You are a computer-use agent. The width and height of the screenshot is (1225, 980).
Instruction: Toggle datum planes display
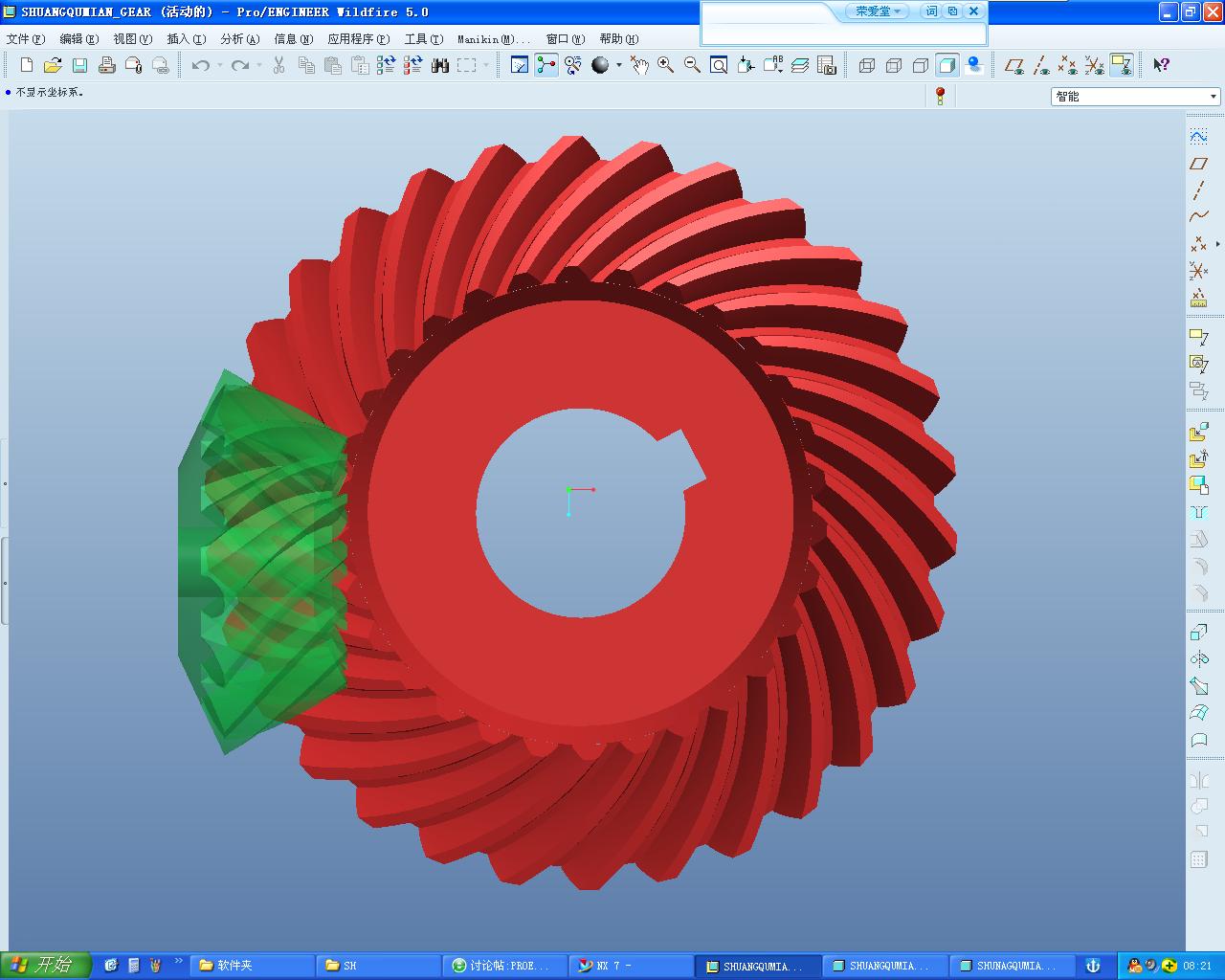point(1014,65)
